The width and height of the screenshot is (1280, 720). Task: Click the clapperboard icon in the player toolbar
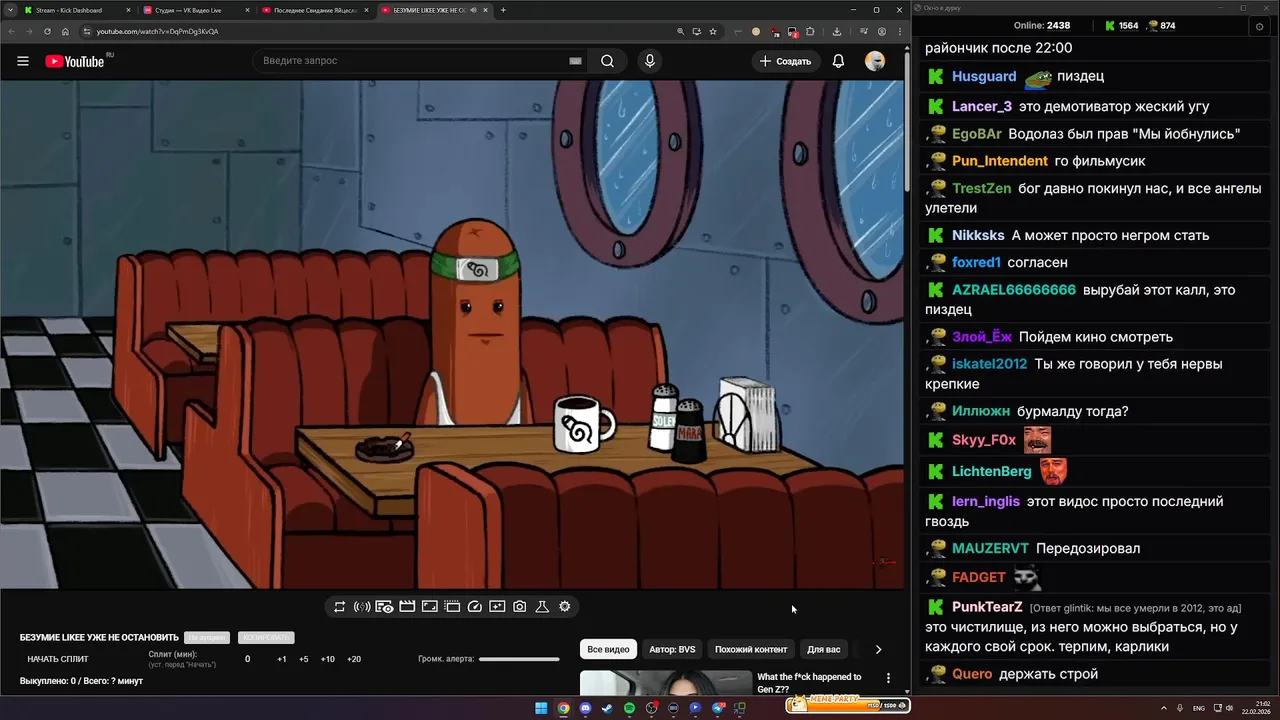[407, 607]
